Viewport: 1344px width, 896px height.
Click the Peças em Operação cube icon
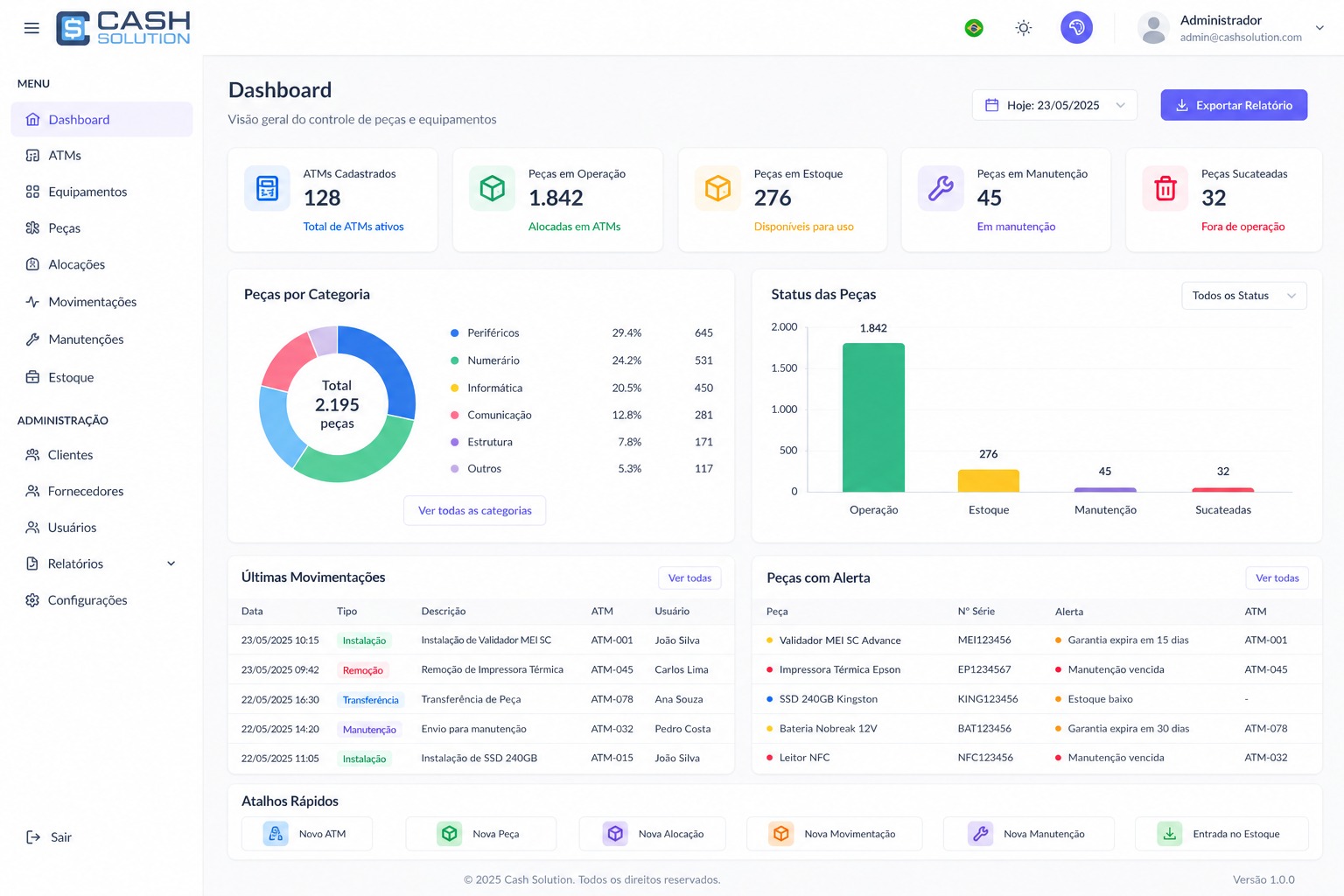[x=493, y=188]
